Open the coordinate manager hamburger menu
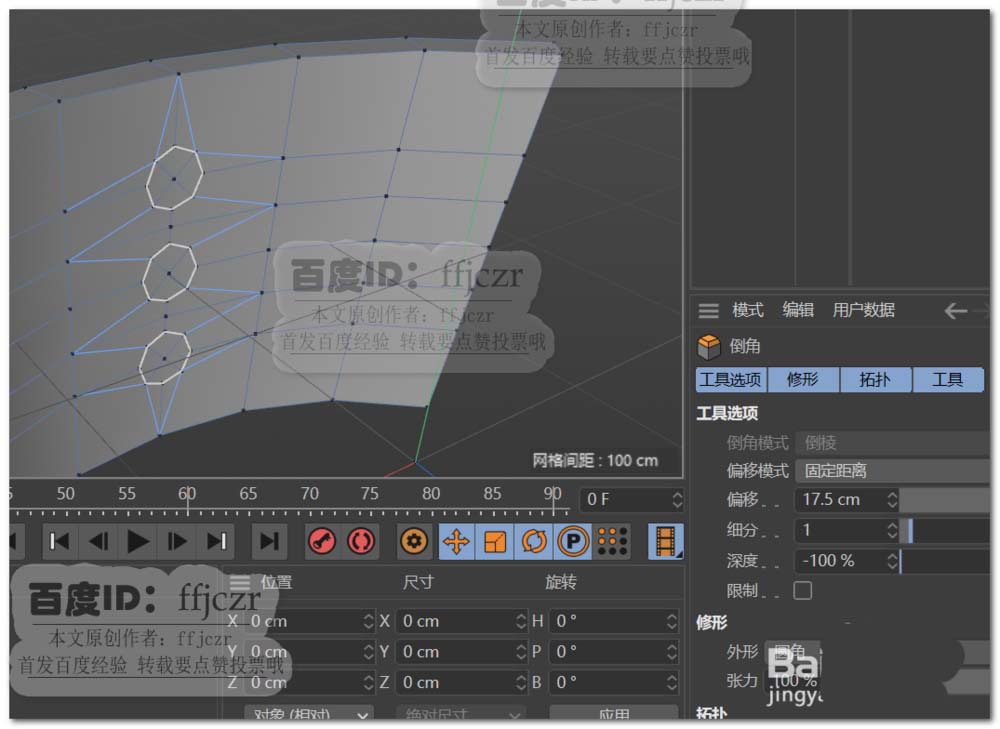The width and height of the screenshot is (1000, 729). coord(240,582)
